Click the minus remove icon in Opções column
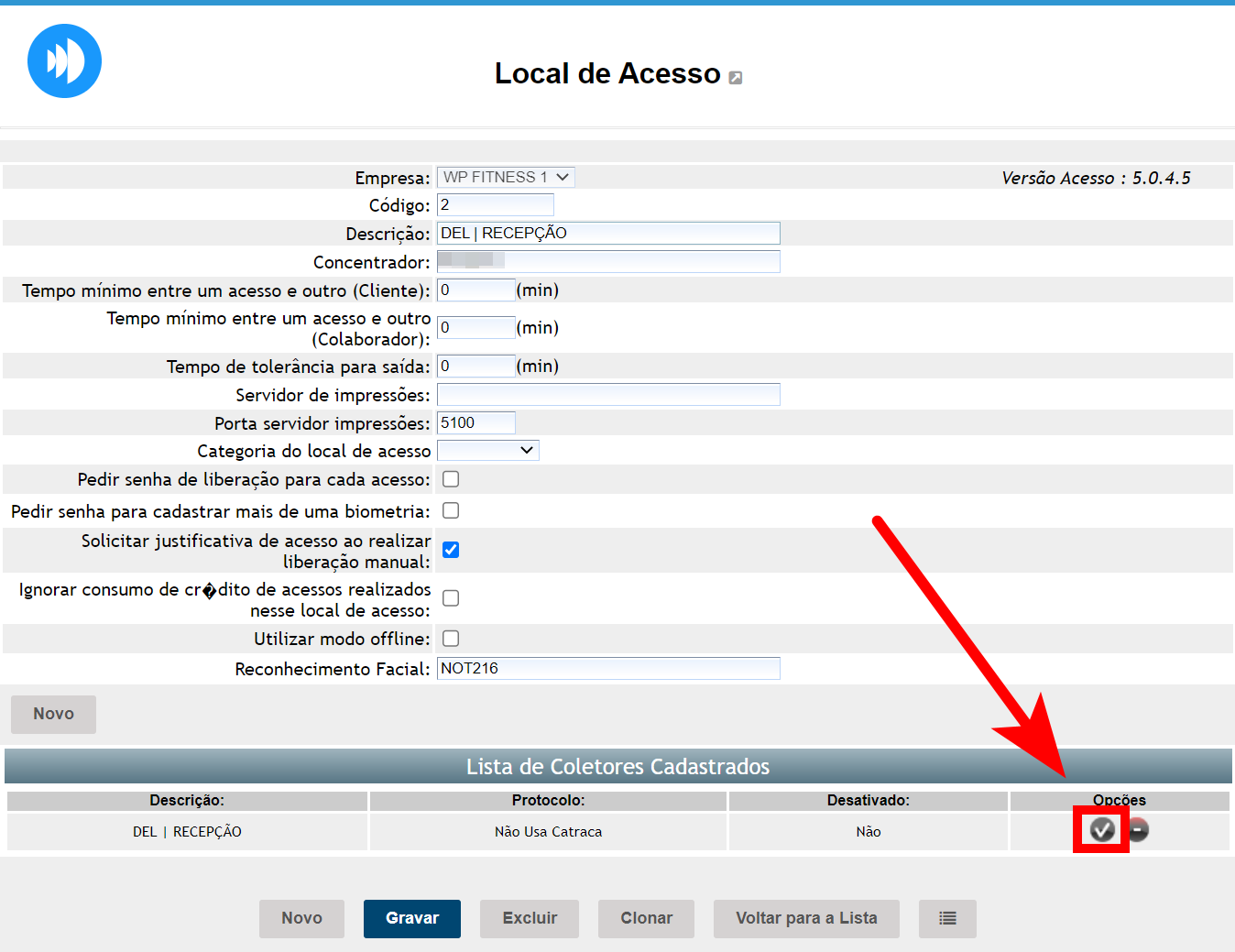The height and width of the screenshot is (952, 1235). [x=1138, y=830]
